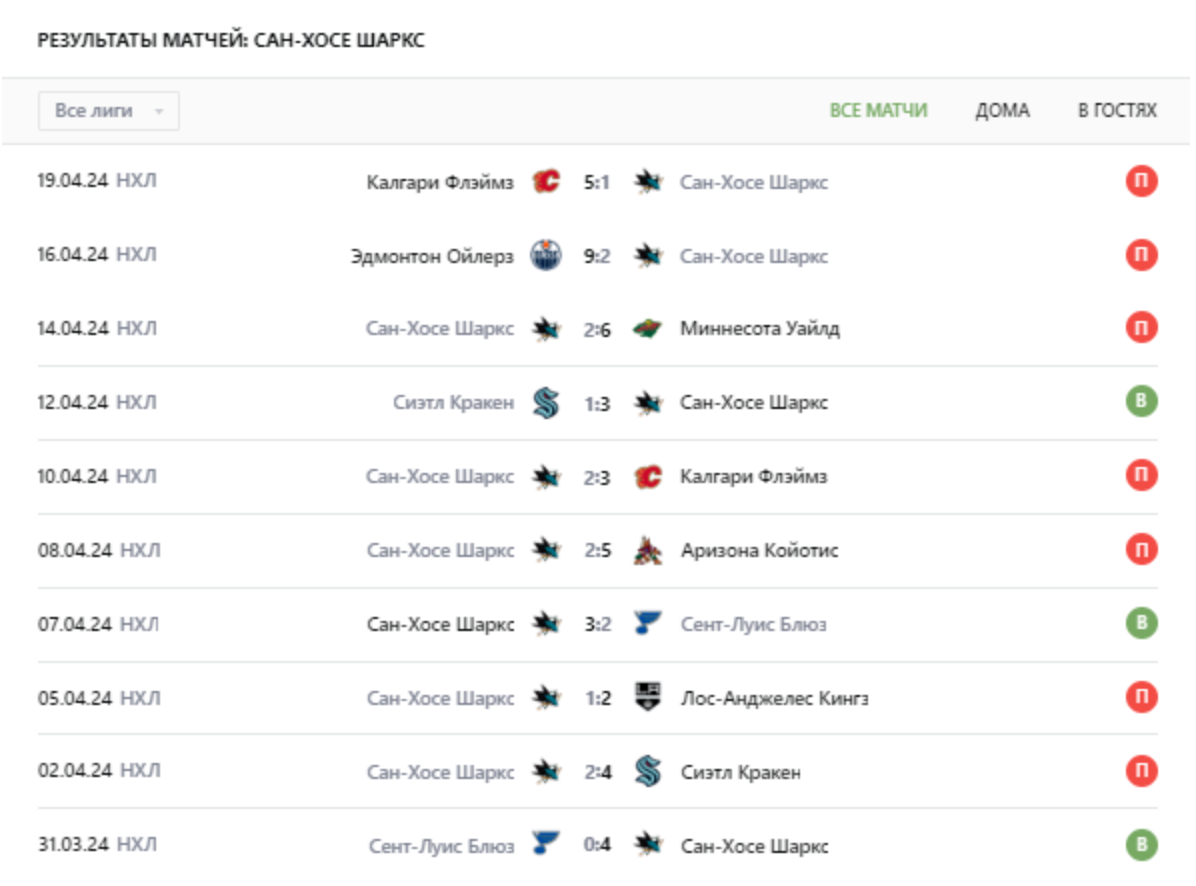Click НХЛ league label on 10.04.24 row
This screenshot has width=1196, height=886.
click(x=137, y=477)
